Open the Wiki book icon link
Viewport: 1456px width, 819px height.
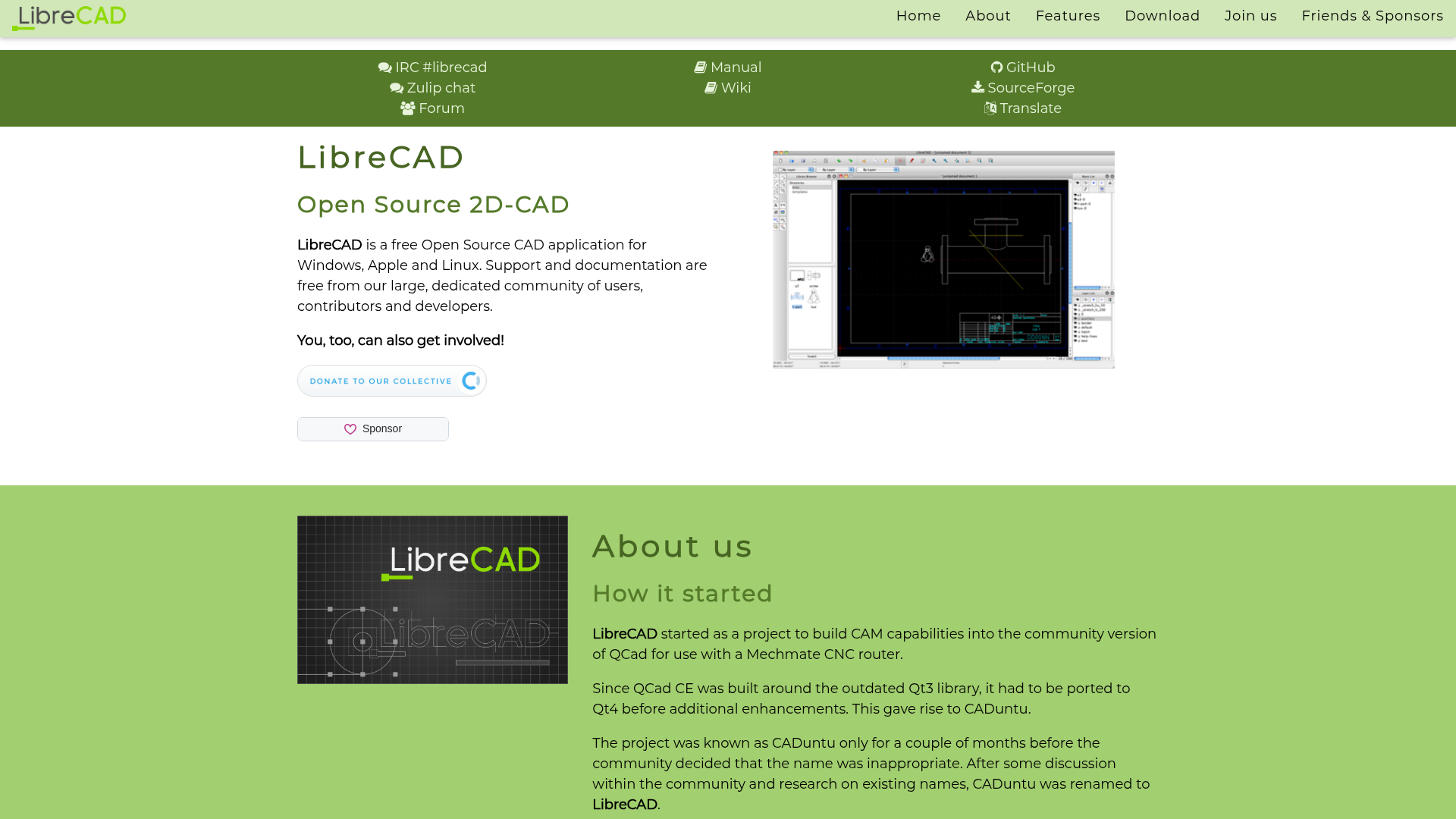coord(711,88)
